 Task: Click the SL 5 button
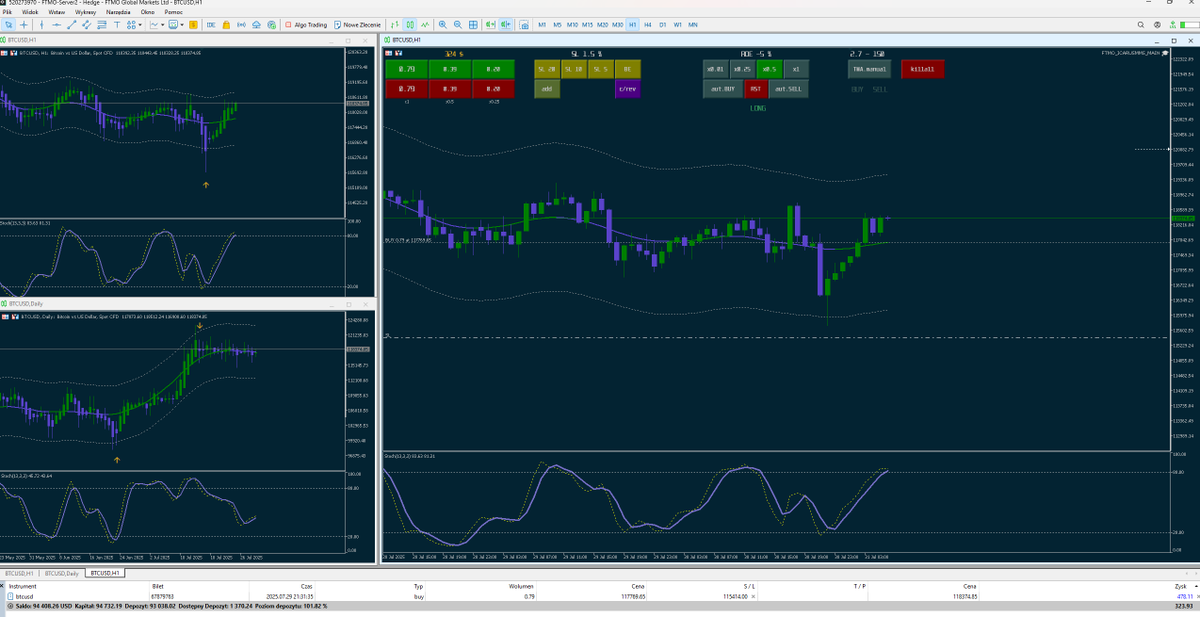click(x=599, y=69)
